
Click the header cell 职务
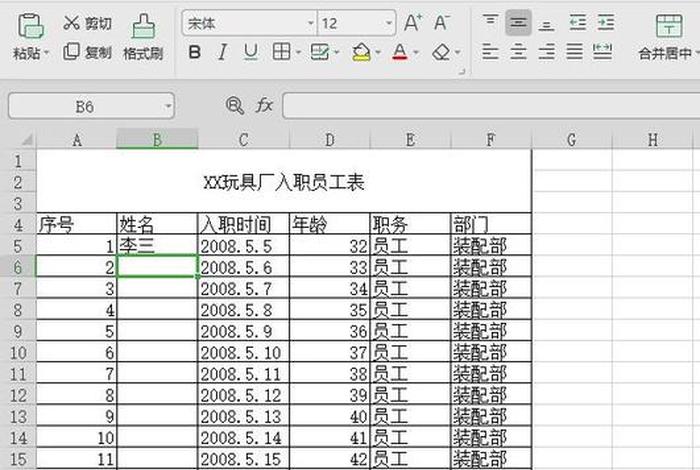point(410,224)
